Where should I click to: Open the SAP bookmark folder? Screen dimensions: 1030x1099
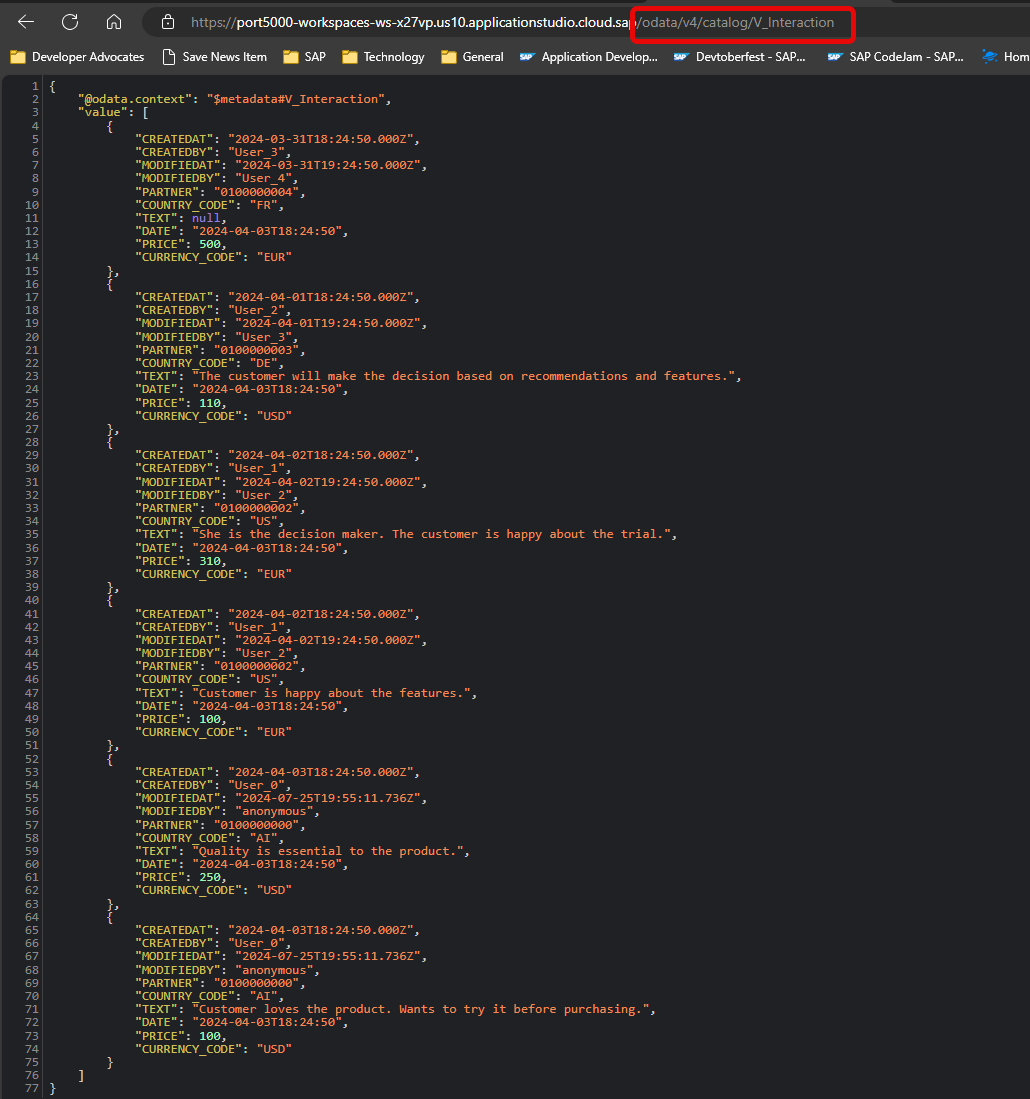coord(304,57)
